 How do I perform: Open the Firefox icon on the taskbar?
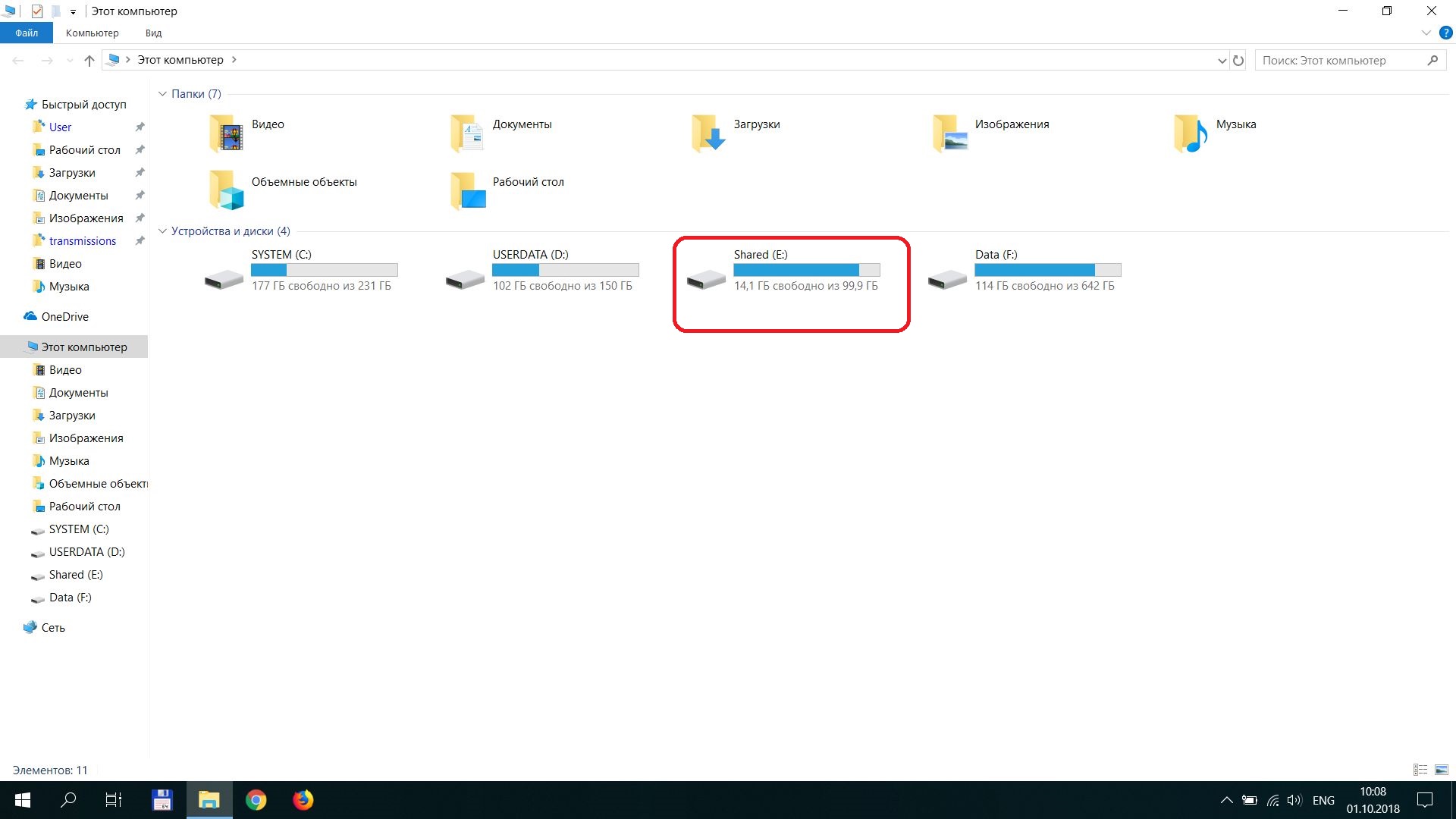click(x=303, y=800)
